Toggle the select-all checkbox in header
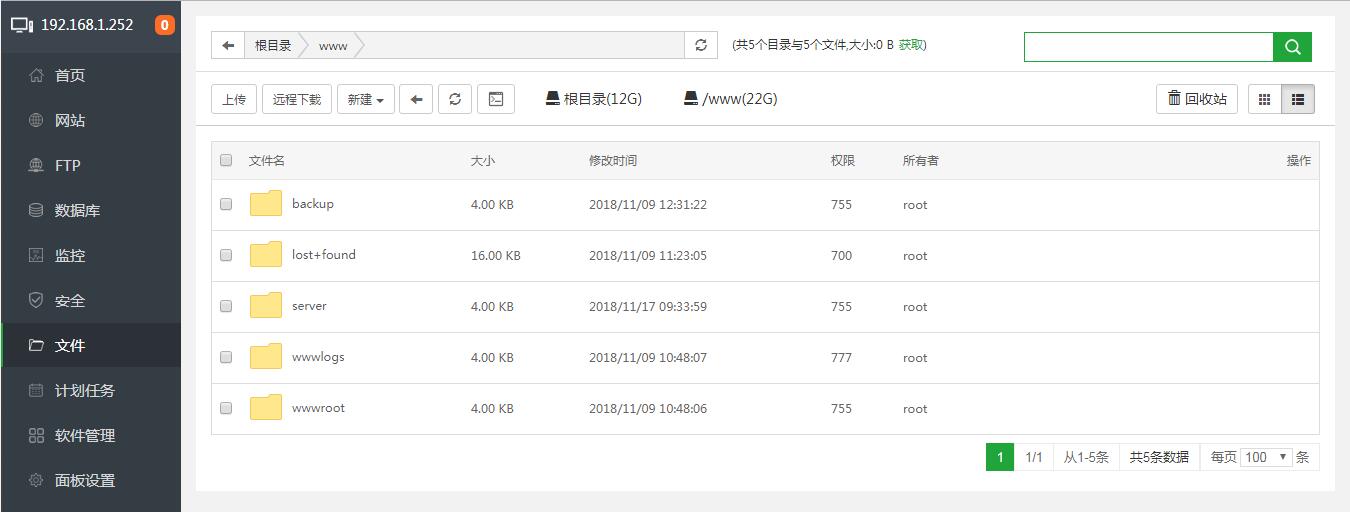This screenshot has width=1350, height=512. click(226, 160)
